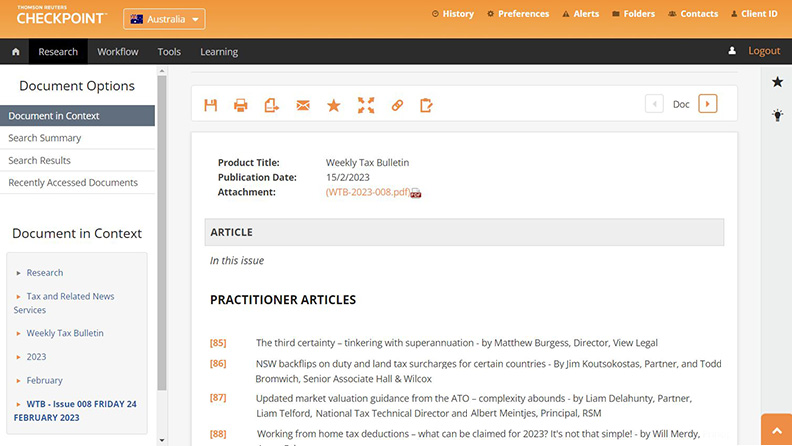Click the Export document icon
Screen dimensions: 792x446
pos(271,105)
